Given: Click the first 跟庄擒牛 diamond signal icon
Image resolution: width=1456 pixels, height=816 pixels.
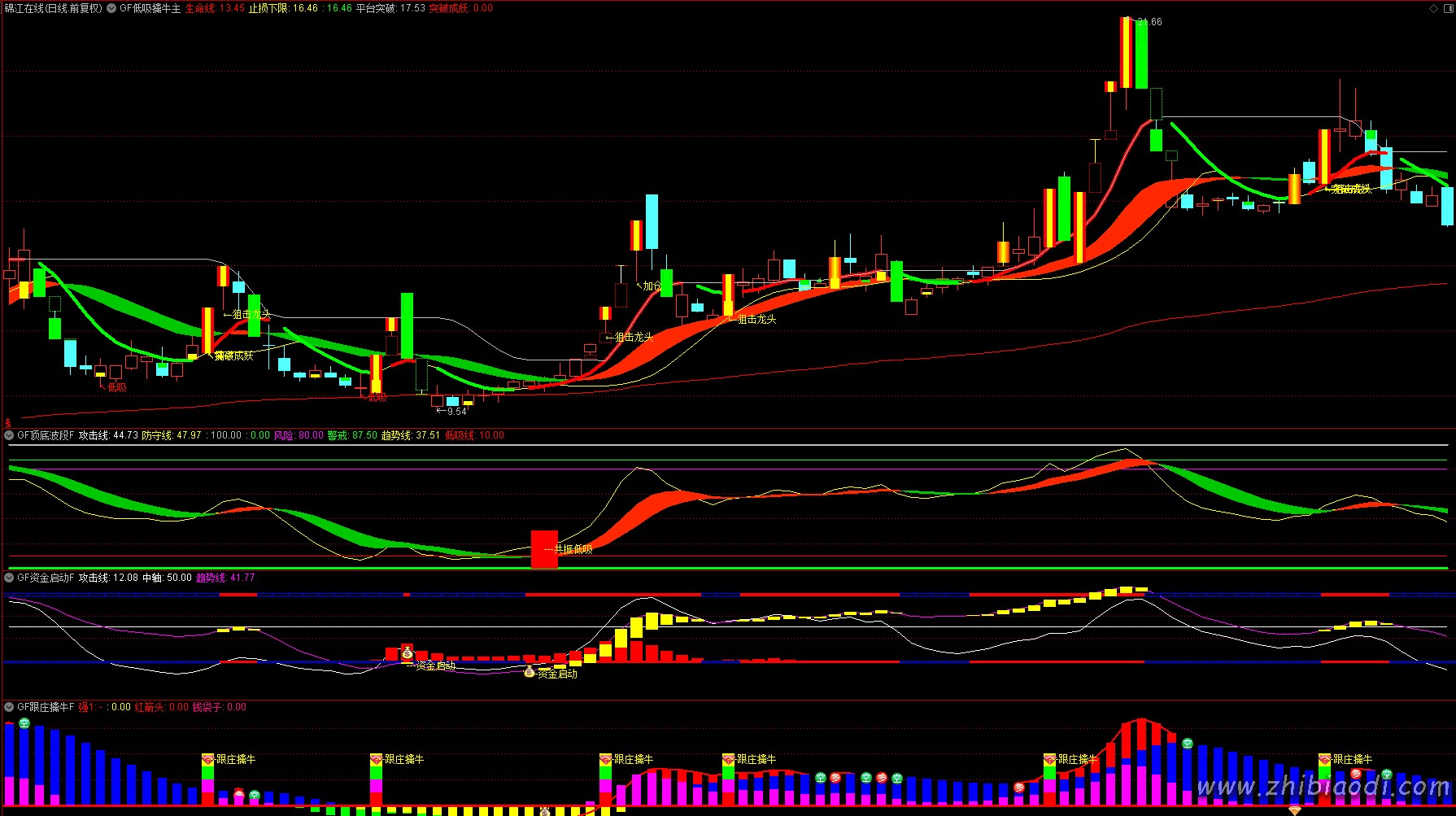Looking at the screenshot, I should coord(208,759).
